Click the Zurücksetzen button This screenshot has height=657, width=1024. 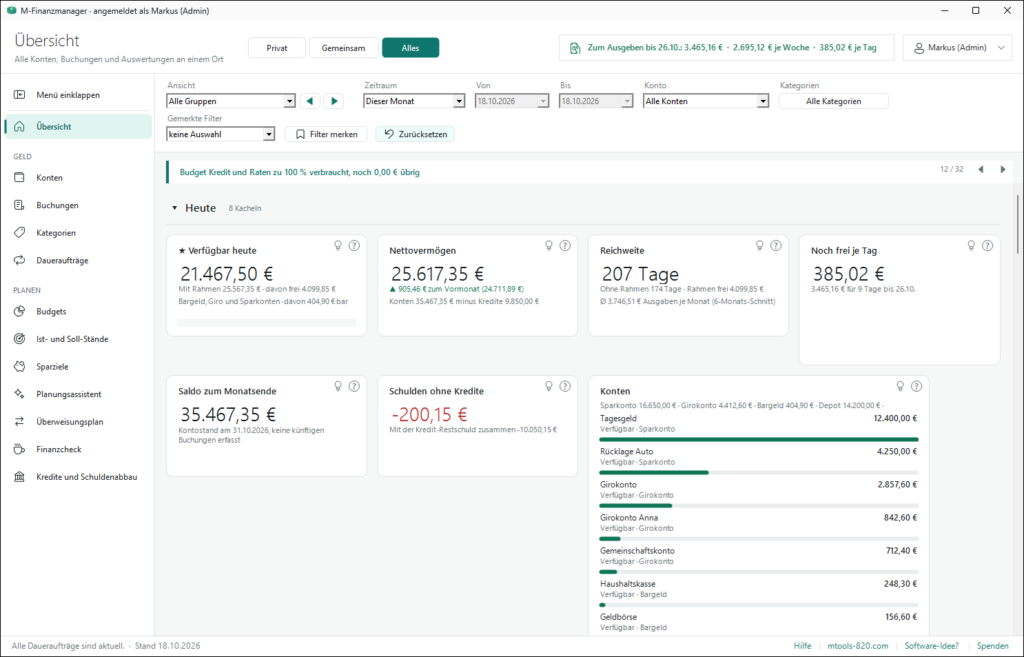point(415,134)
